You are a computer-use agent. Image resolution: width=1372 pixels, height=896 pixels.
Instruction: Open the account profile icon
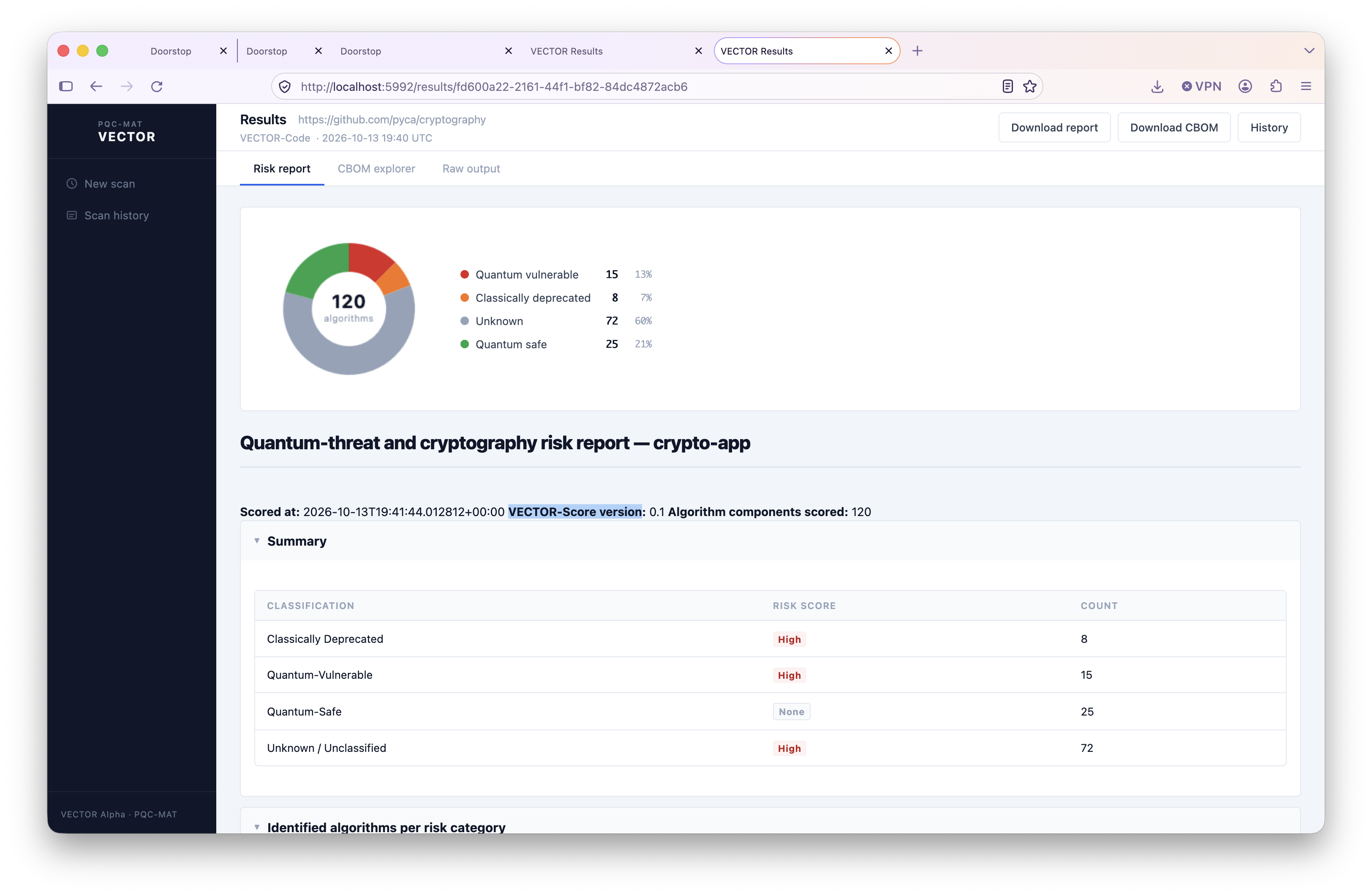pos(1245,87)
